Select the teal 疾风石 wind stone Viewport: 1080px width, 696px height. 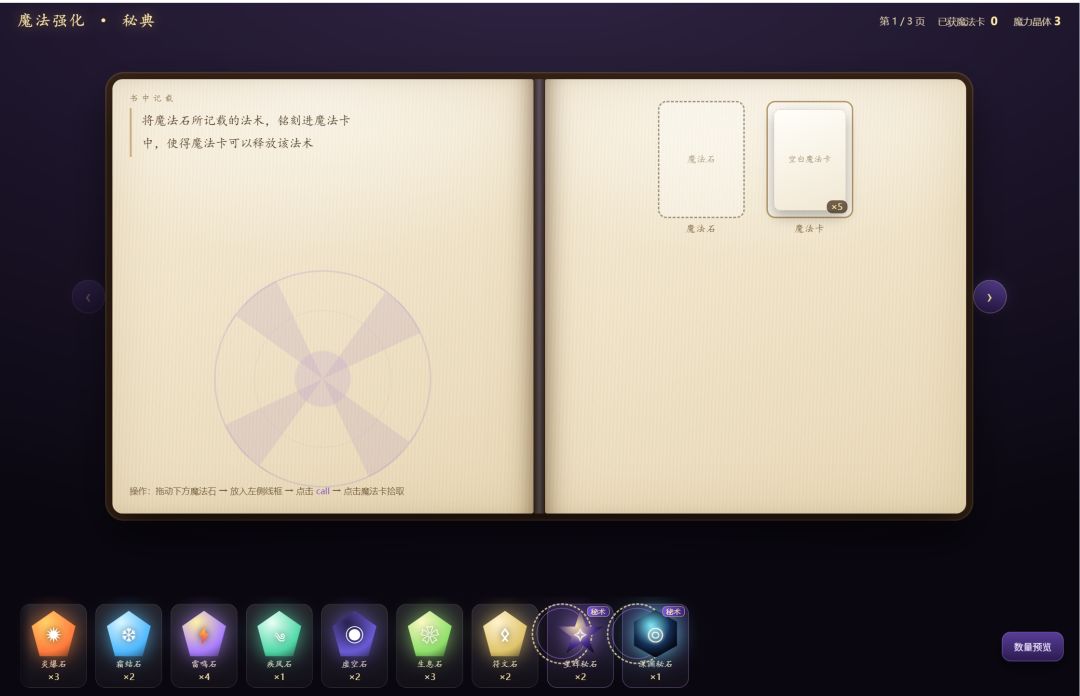point(279,645)
